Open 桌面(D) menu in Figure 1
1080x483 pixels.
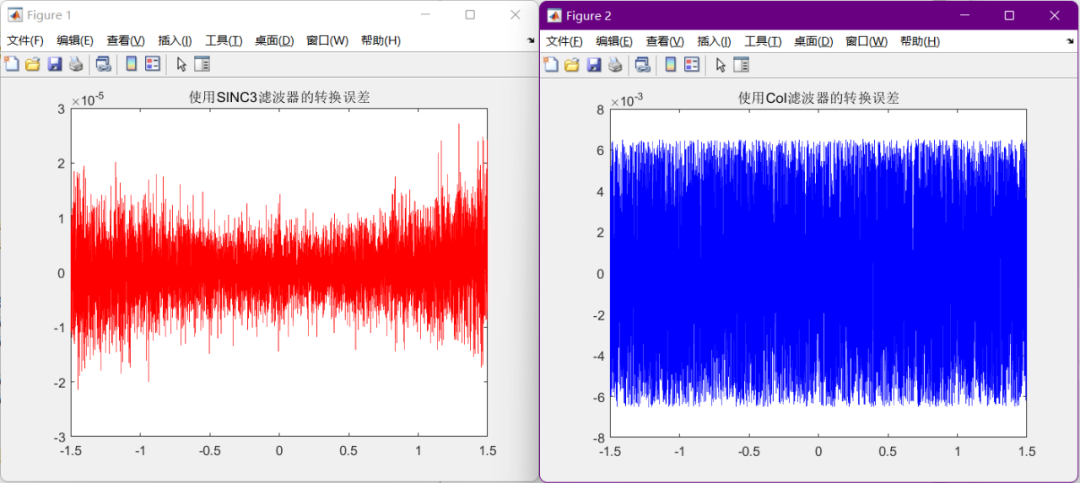click(274, 41)
